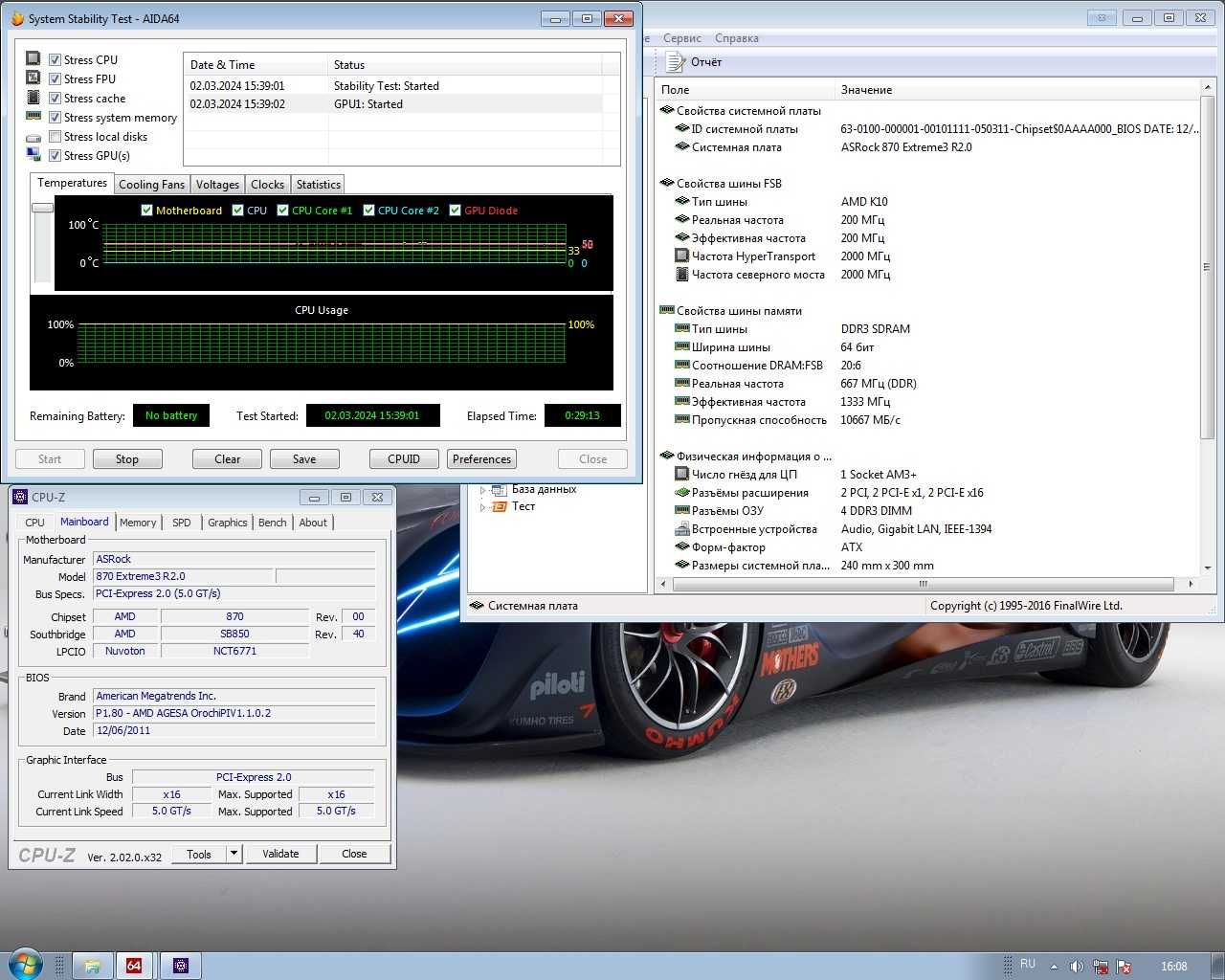Open CPU-Z About tab
The height and width of the screenshot is (980, 1225).
313,523
